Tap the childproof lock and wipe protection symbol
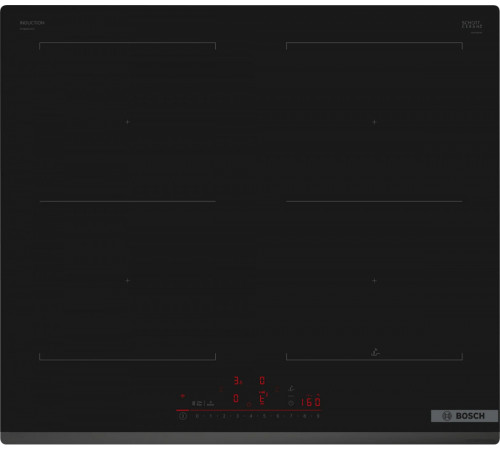The width and height of the screenshot is (500, 450). point(198,403)
